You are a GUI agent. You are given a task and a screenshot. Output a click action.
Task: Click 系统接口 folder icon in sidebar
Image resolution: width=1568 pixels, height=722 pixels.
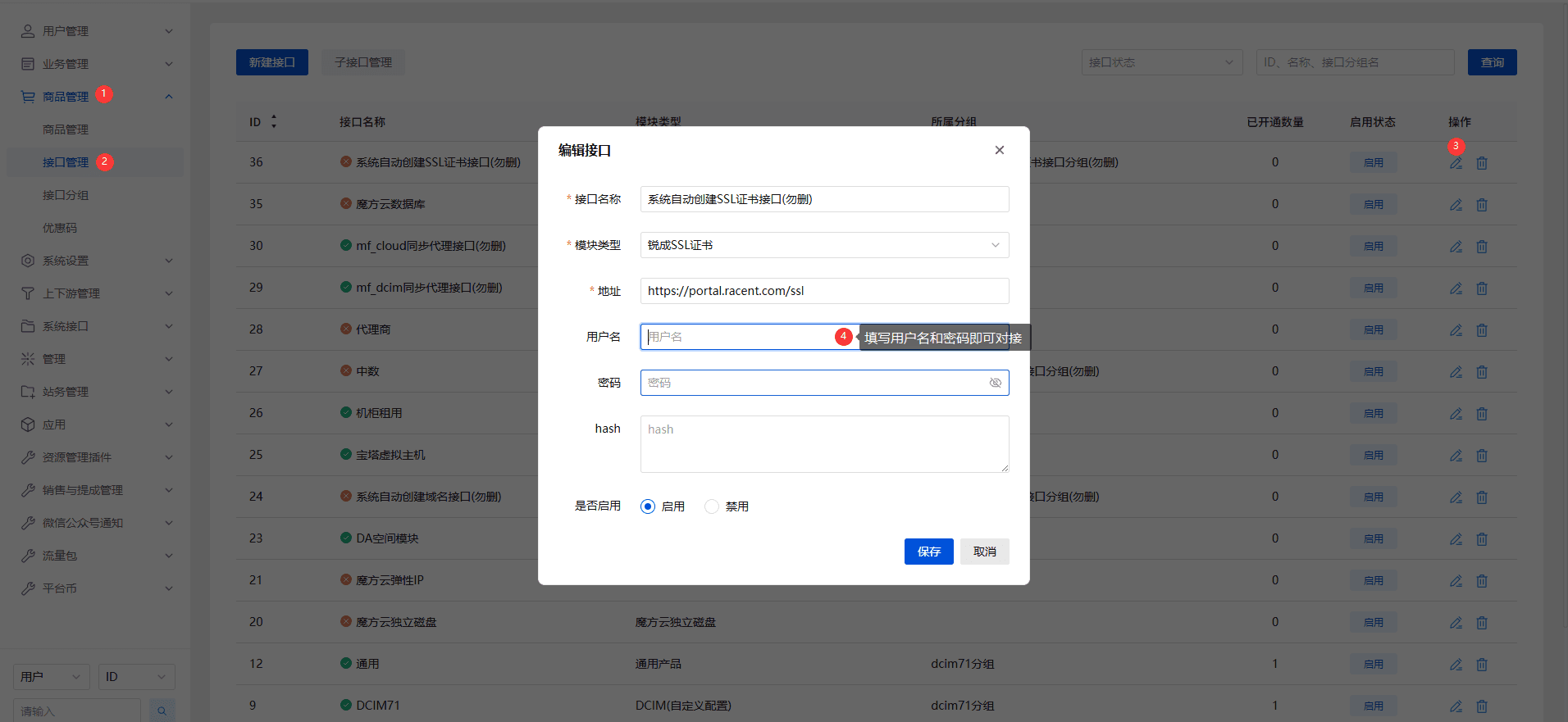(x=28, y=326)
